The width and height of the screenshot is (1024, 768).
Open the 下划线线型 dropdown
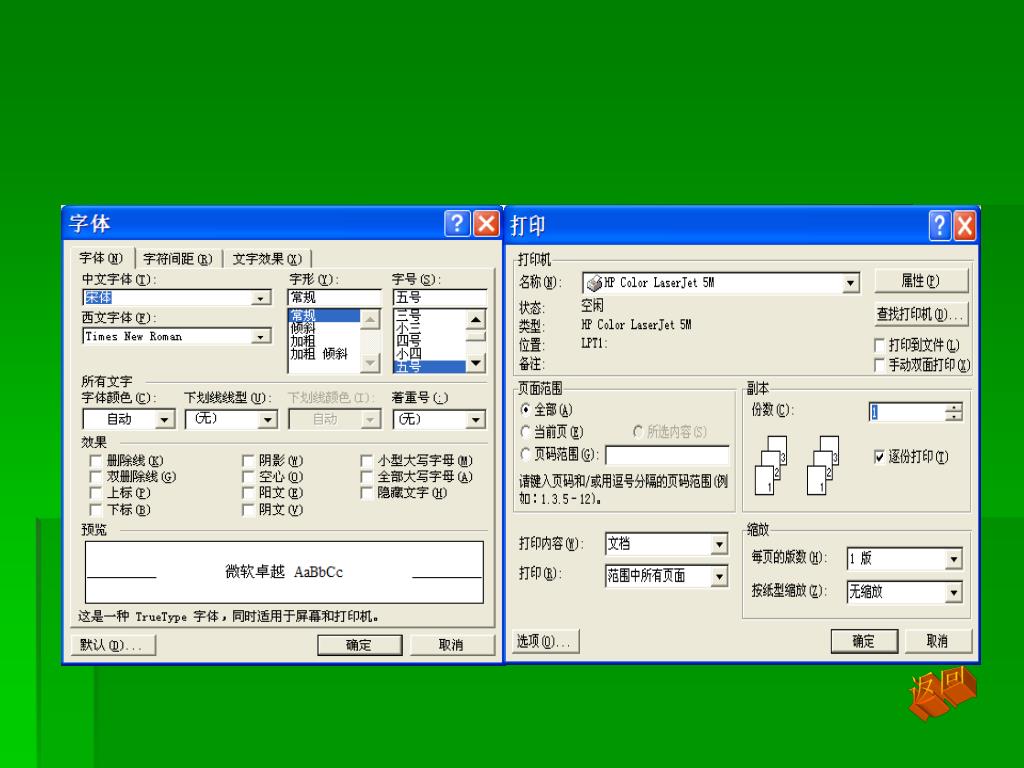(268, 419)
